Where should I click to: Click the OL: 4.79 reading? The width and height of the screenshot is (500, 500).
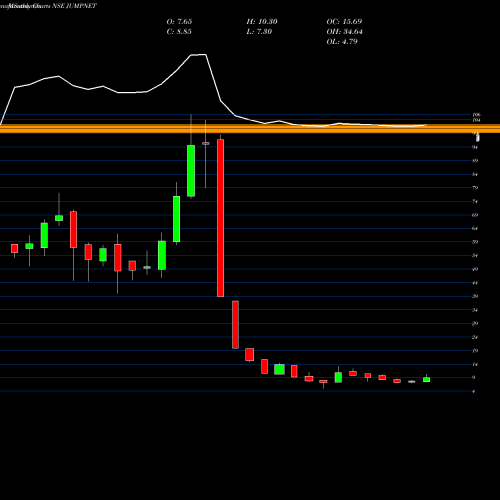pos(342,42)
